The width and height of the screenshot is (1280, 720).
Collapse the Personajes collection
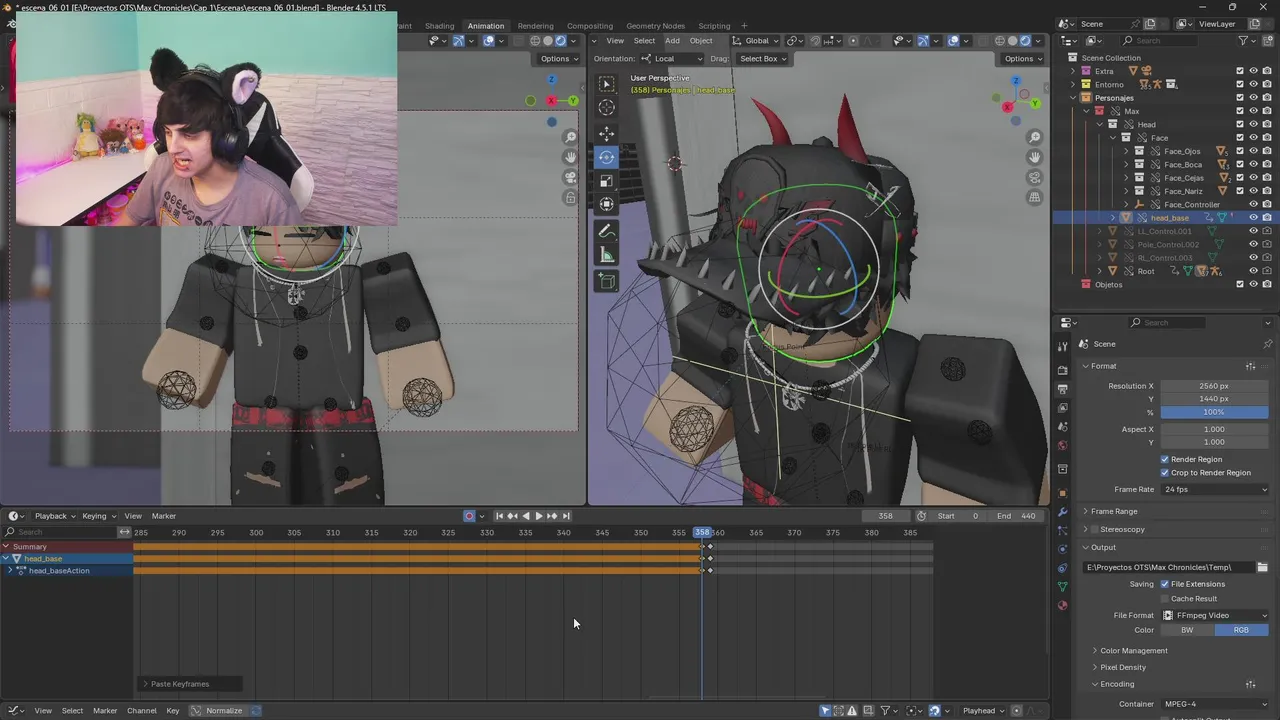(x=1073, y=98)
